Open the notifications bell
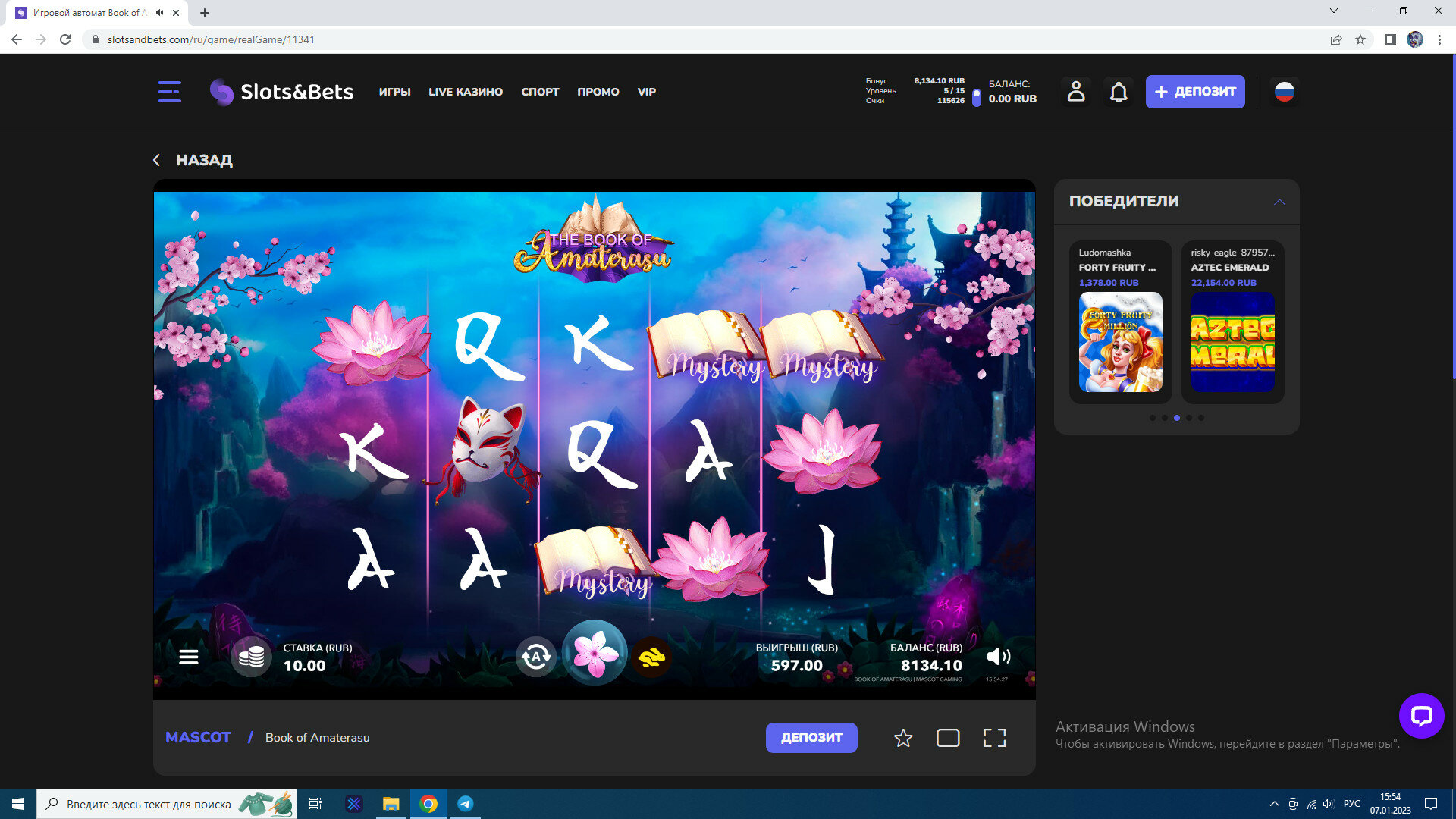 click(x=1118, y=92)
